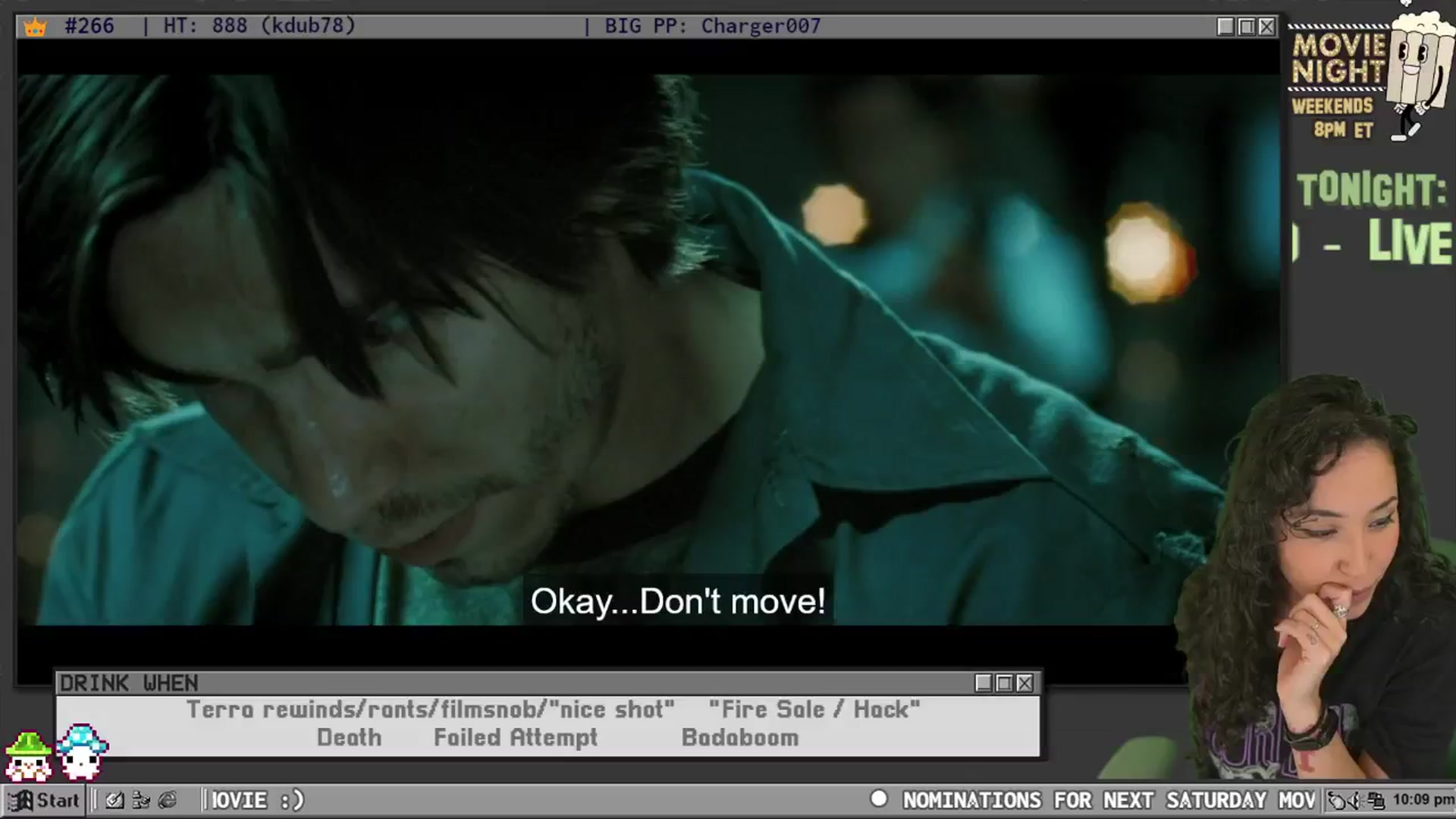Image resolution: width=1456 pixels, height=819 pixels.
Task: Click the "Failed Attempt" drink rule
Action: [516, 738]
